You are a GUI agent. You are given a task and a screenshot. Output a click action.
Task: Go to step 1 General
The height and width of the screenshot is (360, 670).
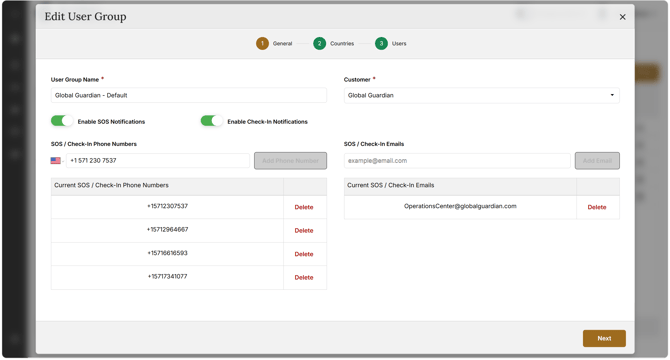[274, 43]
